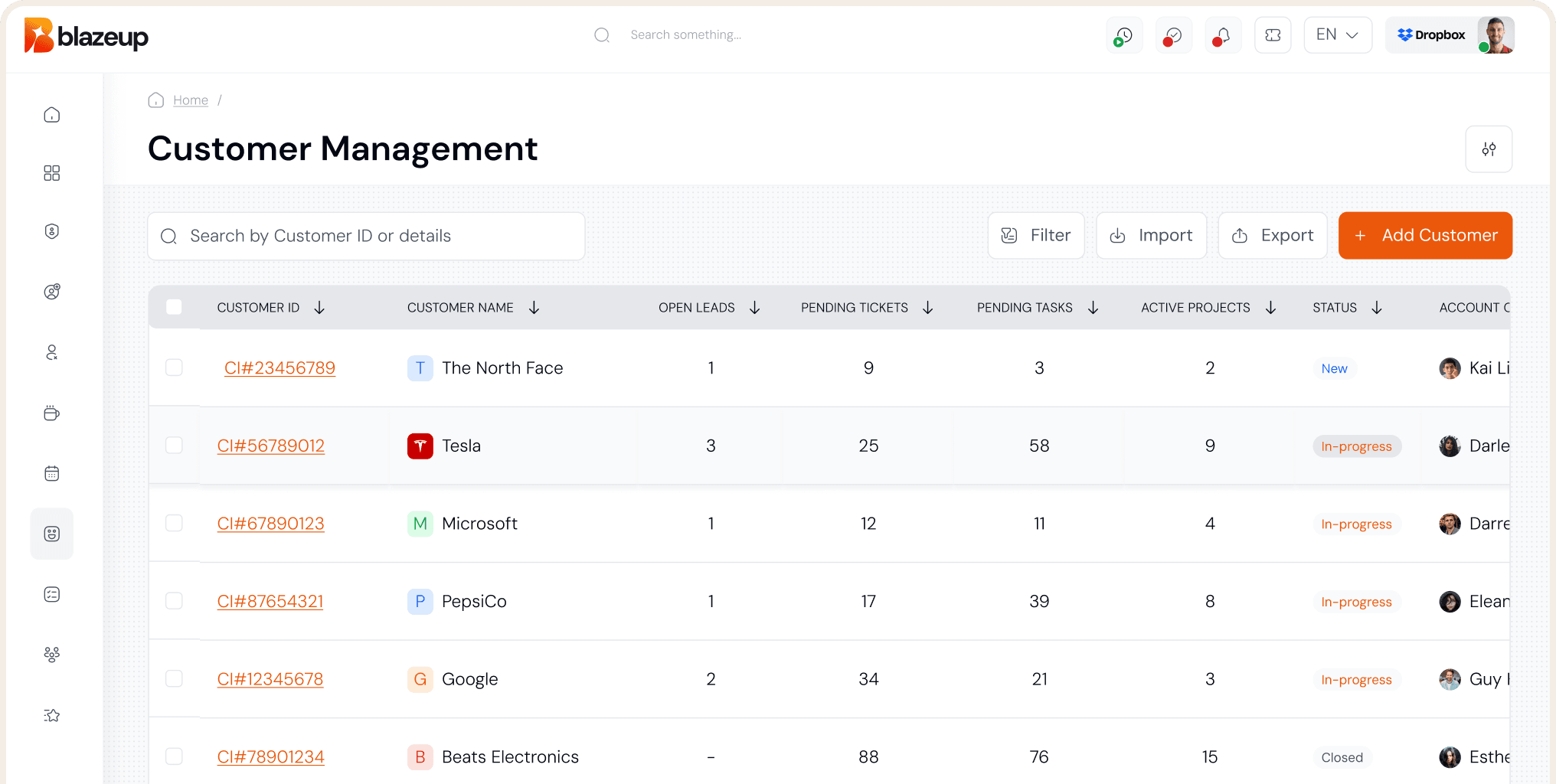Image resolution: width=1556 pixels, height=784 pixels.
Task: Open the time tracker clock icon
Action: 1123,35
